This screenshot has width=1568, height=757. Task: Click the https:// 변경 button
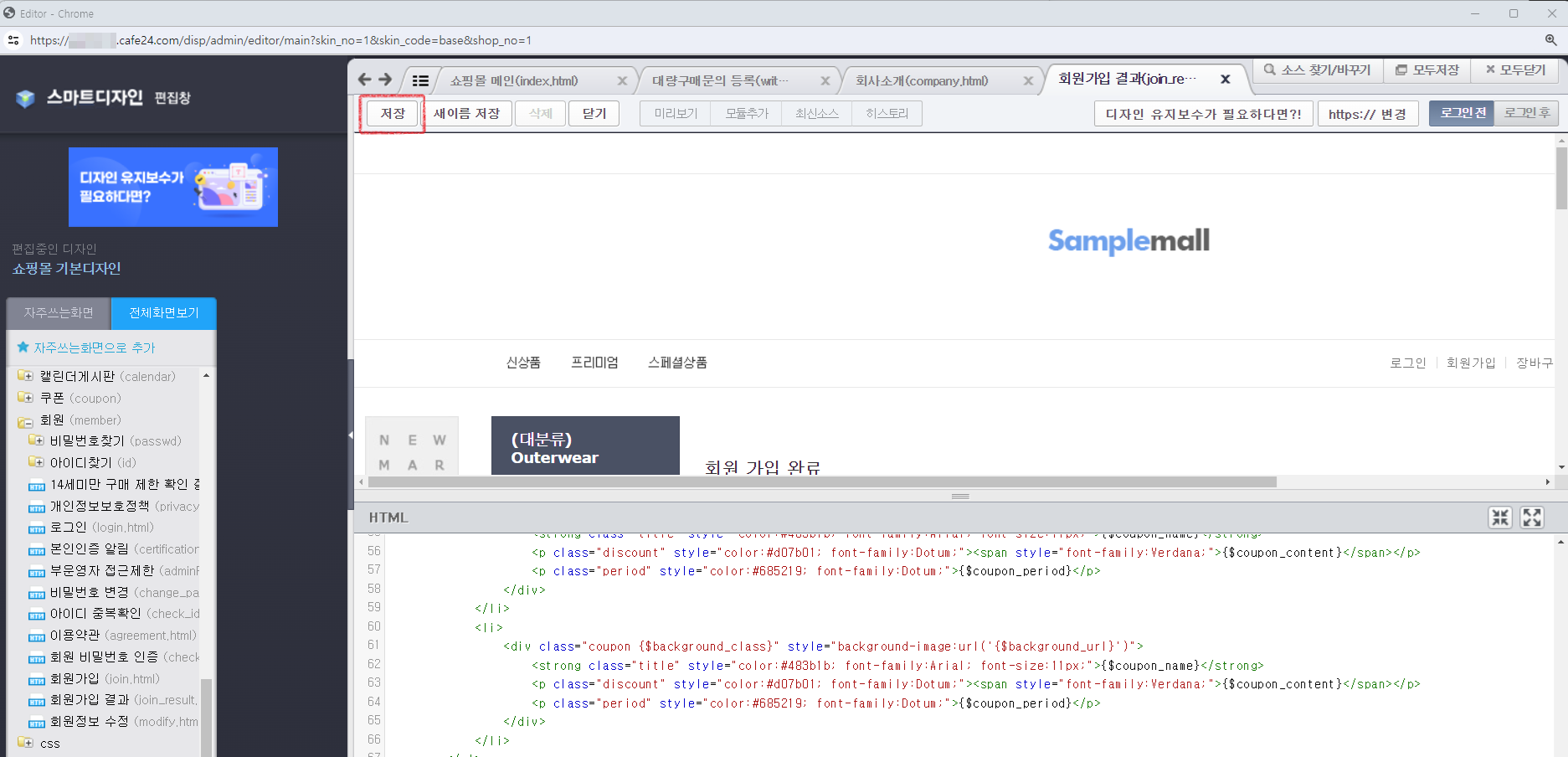tap(1368, 114)
